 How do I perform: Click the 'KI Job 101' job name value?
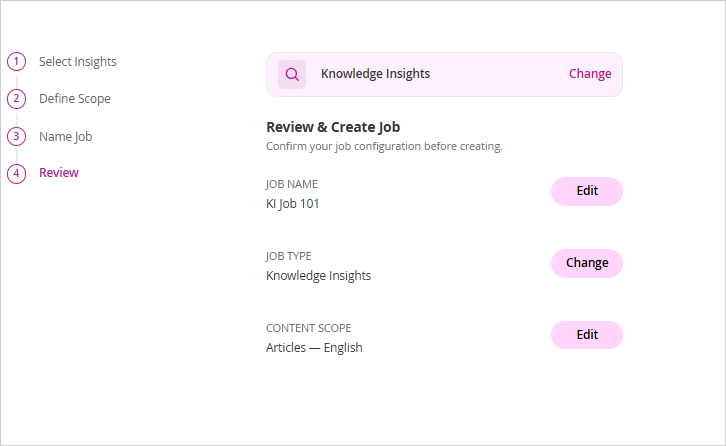[x=293, y=204]
